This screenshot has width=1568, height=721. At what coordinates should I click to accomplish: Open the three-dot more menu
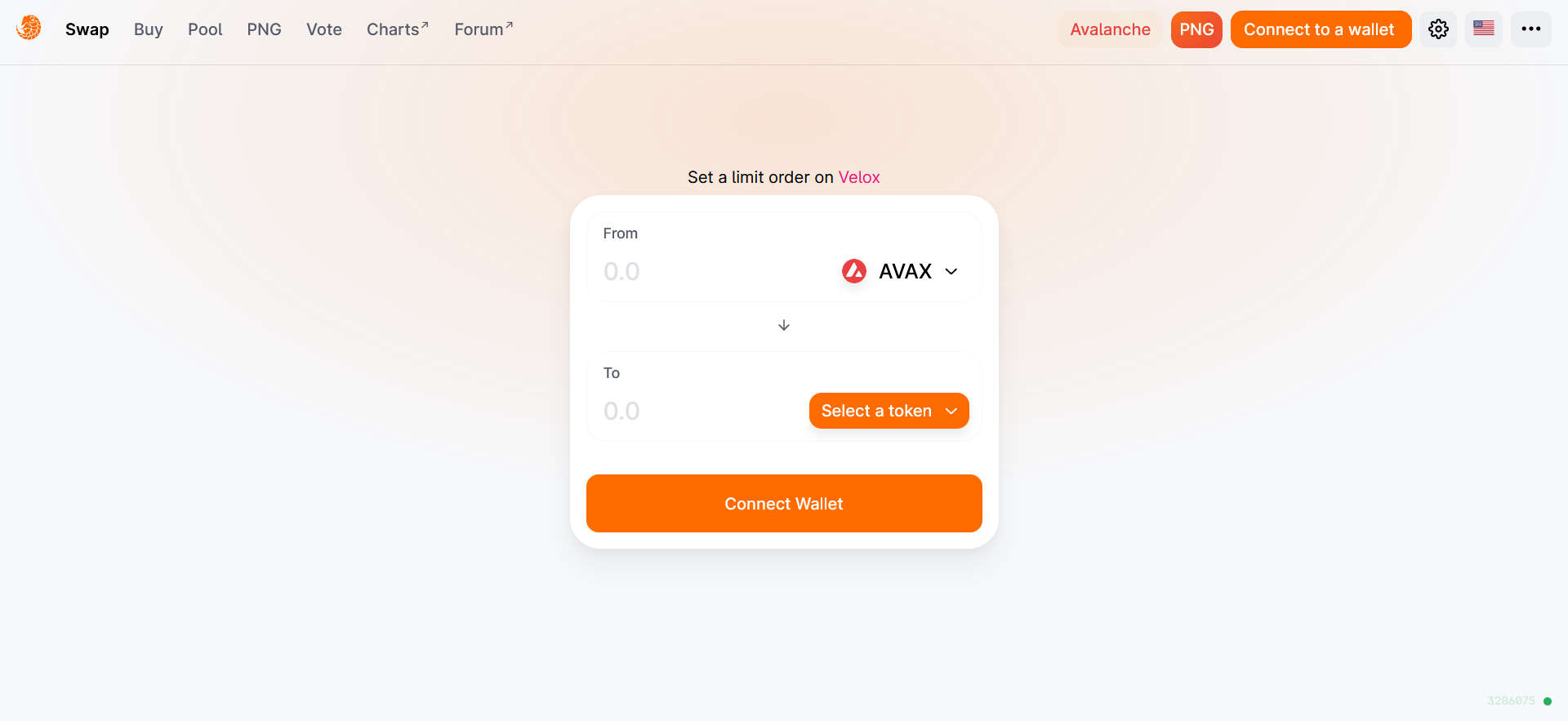click(x=1530, y=29)
